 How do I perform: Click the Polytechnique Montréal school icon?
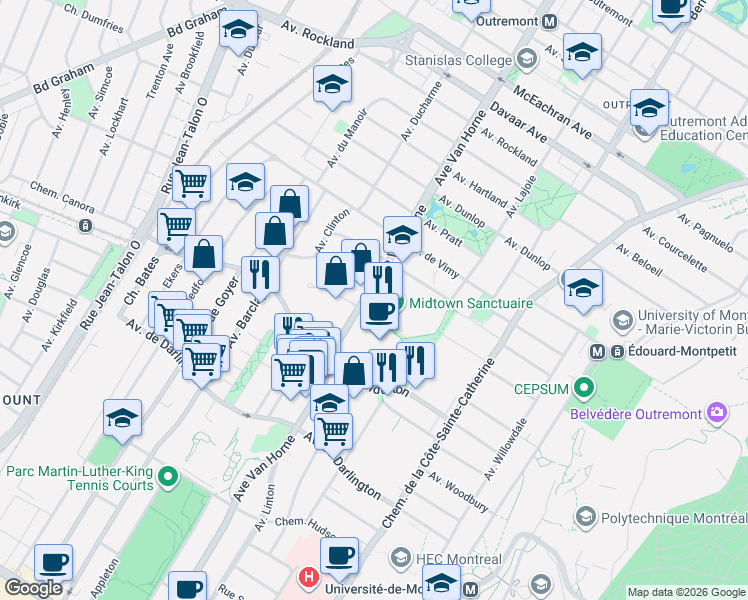pos(586,518)
